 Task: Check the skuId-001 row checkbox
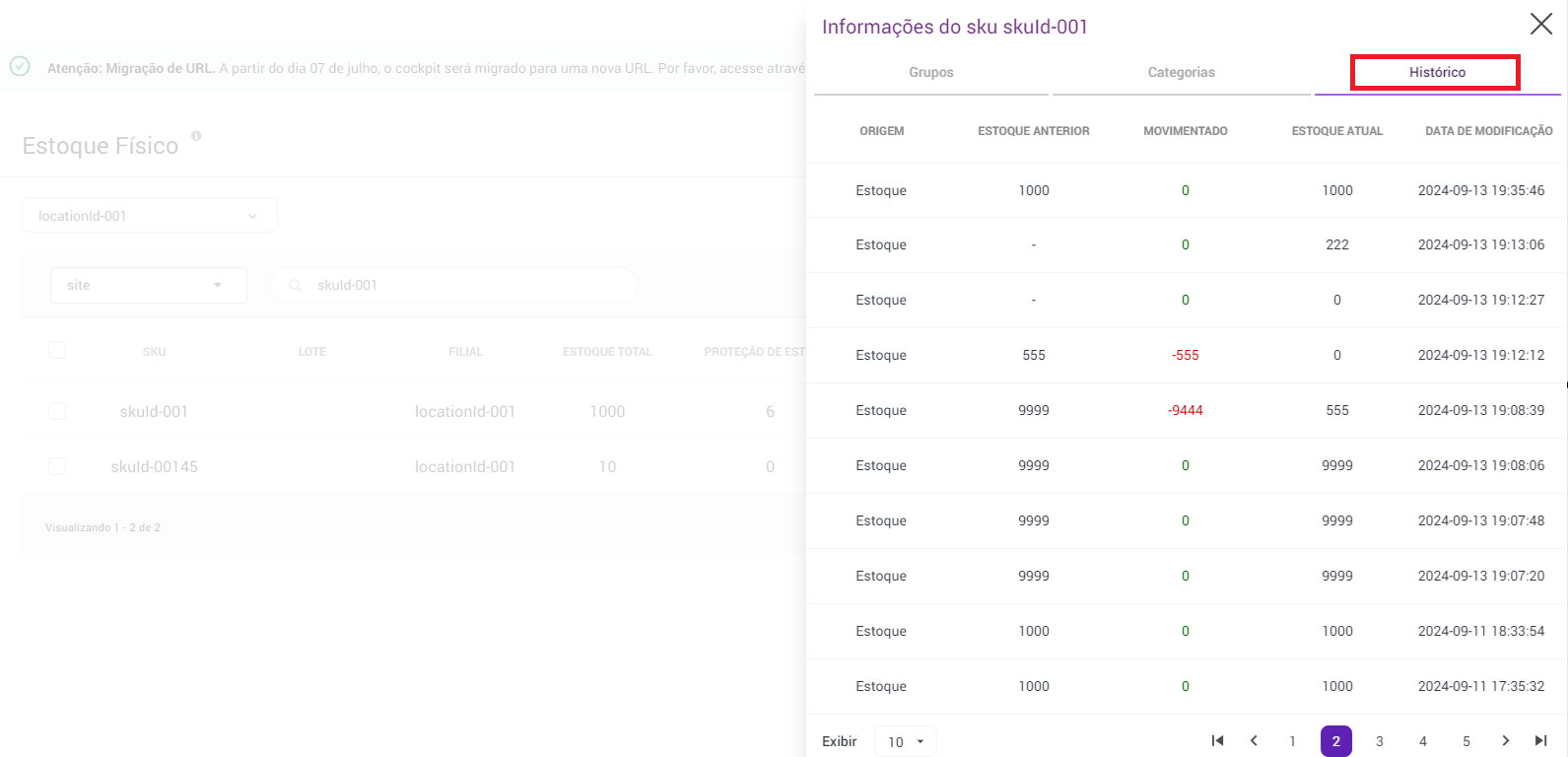(x=57, y=411)
